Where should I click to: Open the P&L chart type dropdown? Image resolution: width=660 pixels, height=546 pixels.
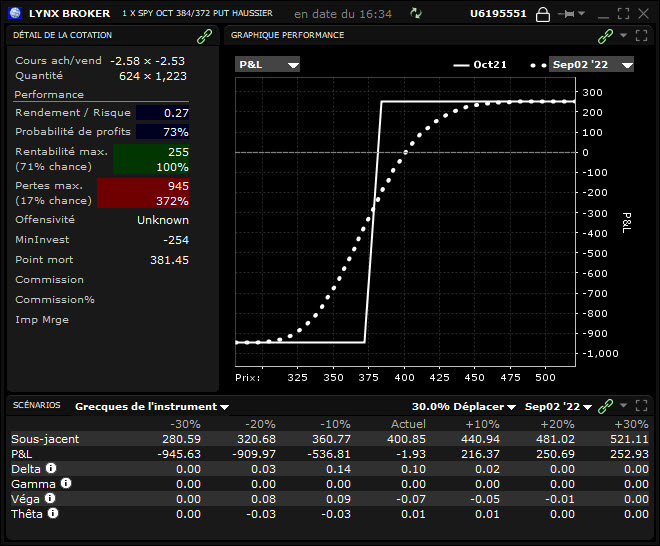point(267,64)
